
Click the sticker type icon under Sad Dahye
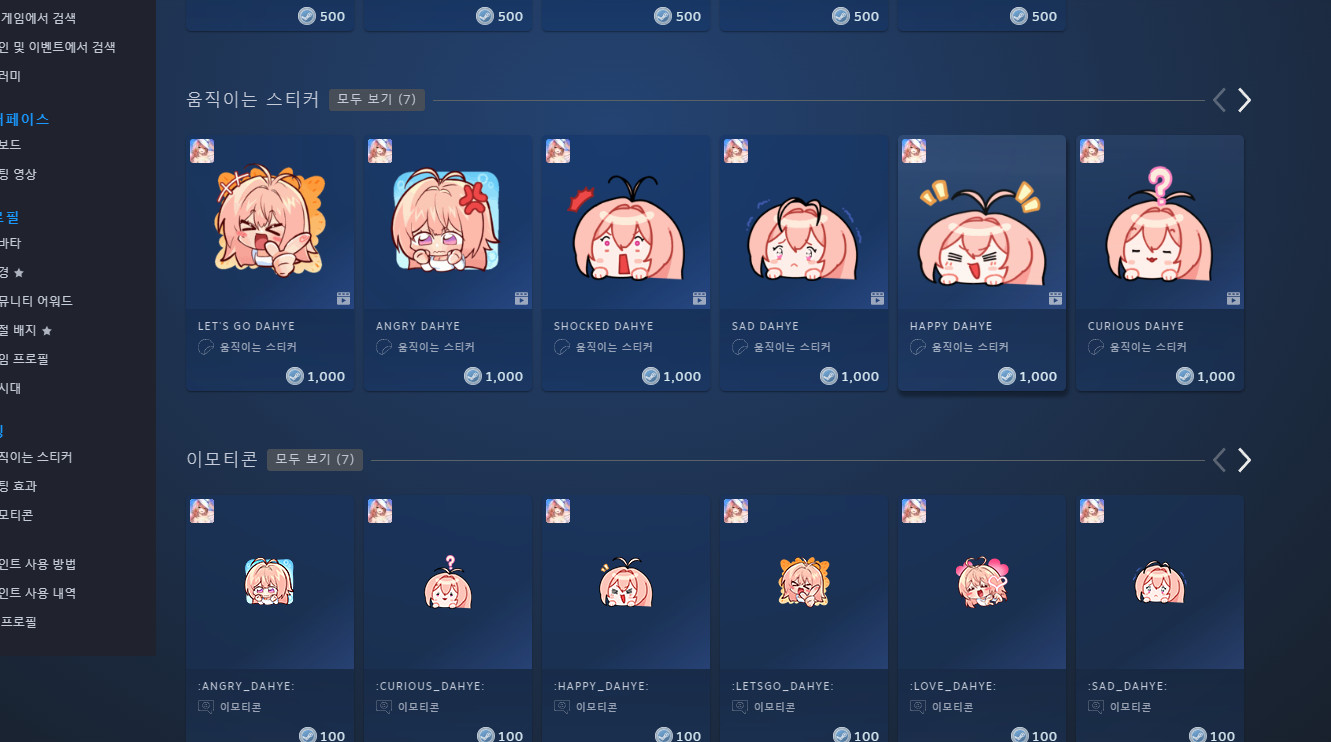[x=740, y=347]
